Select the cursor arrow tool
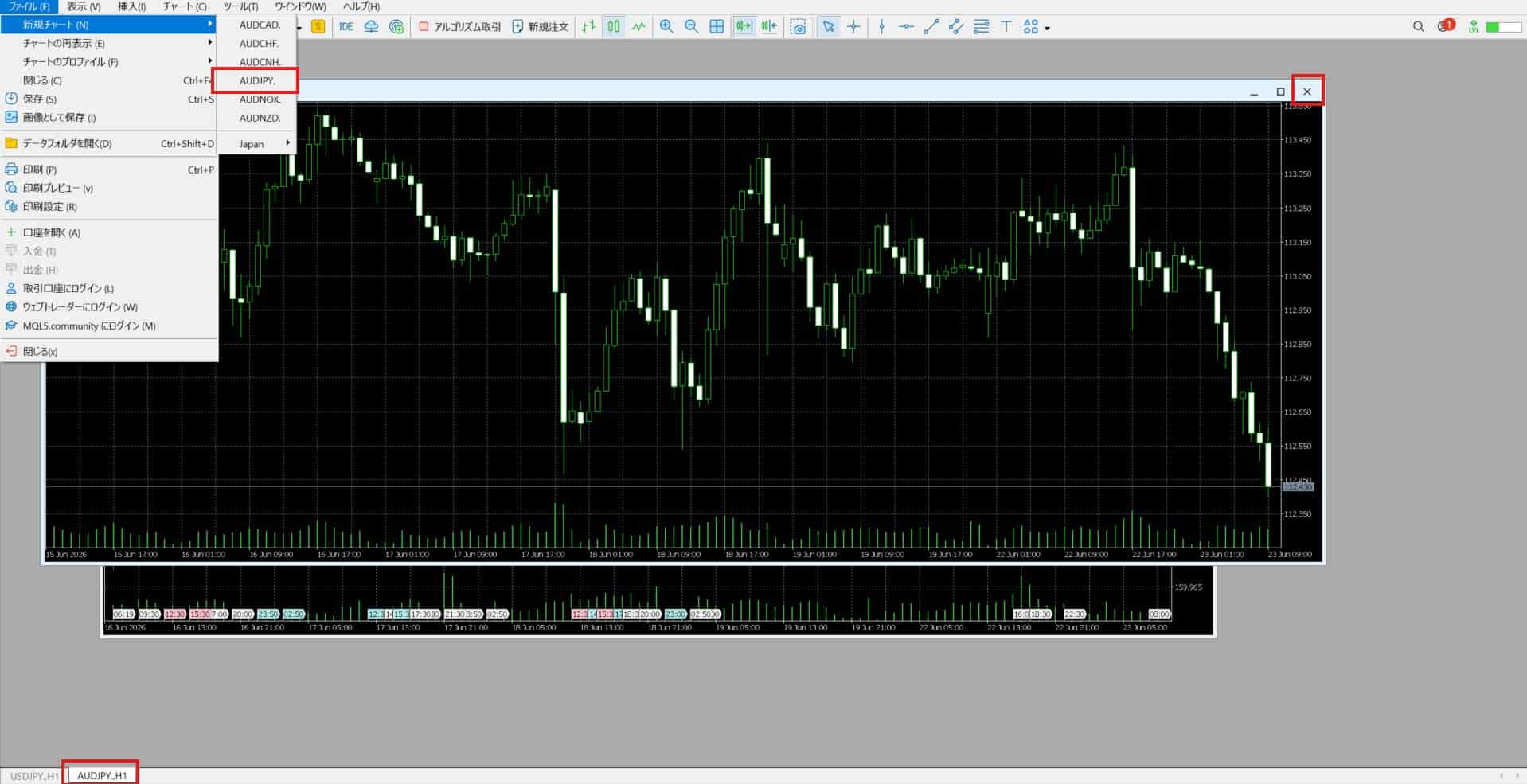The height and width of the screenshot is (784, 1527). [x=829, y=27]
